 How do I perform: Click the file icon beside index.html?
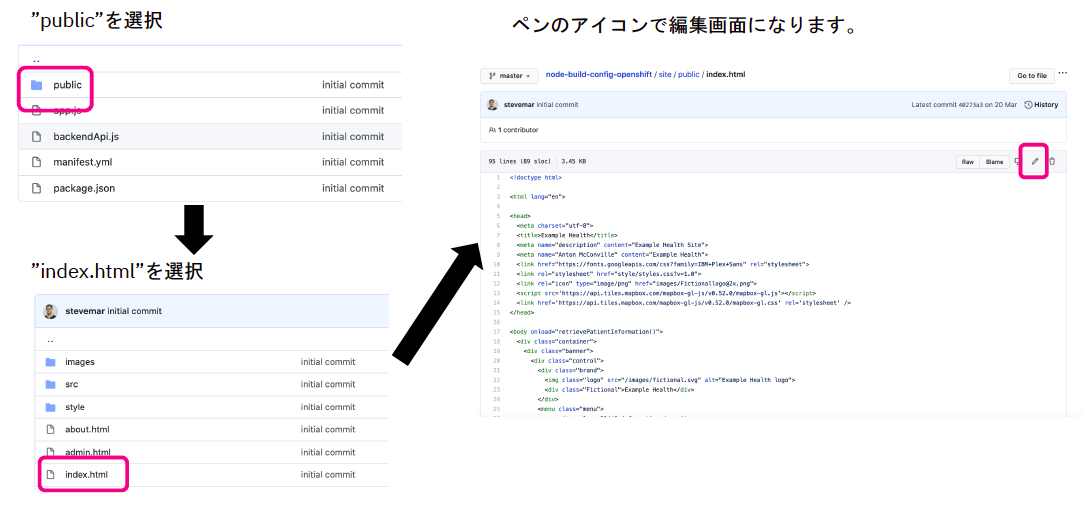pos(50,475)
